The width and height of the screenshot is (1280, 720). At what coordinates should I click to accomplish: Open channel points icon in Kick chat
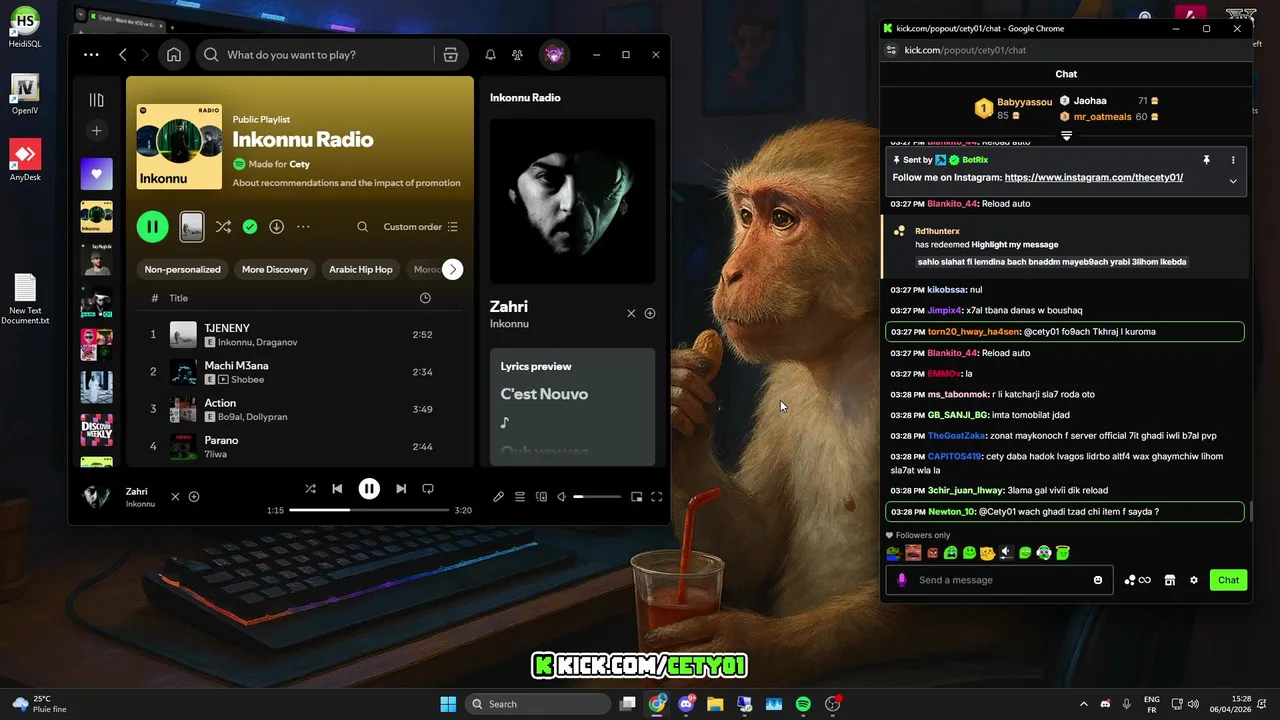(1137, 580)
